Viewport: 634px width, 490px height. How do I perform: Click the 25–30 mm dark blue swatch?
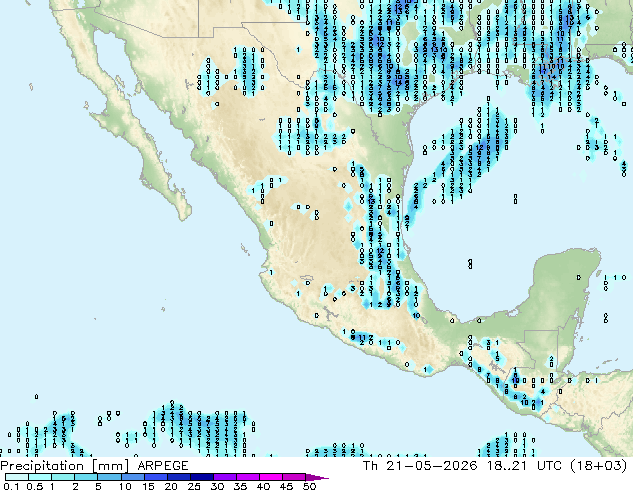[201, 477]
